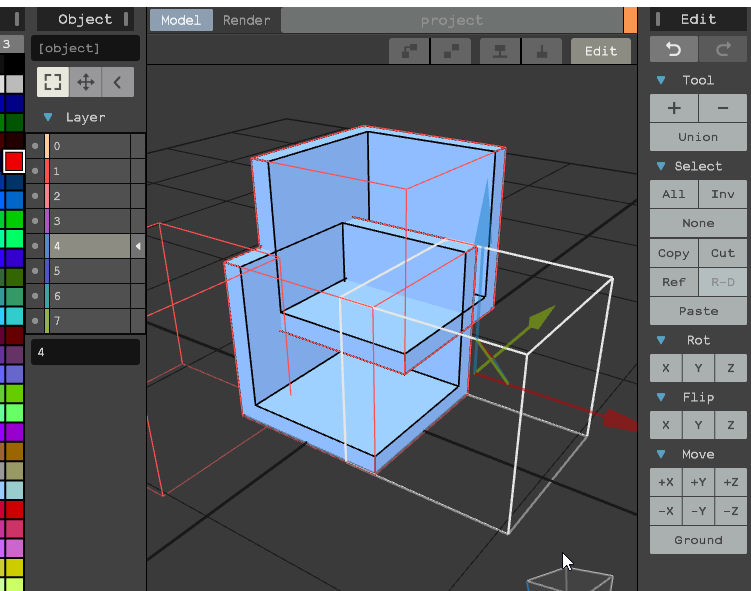The image size is (751, 591).
Task: Toggle visibility dot for layer 0
Action: (35, 146)
